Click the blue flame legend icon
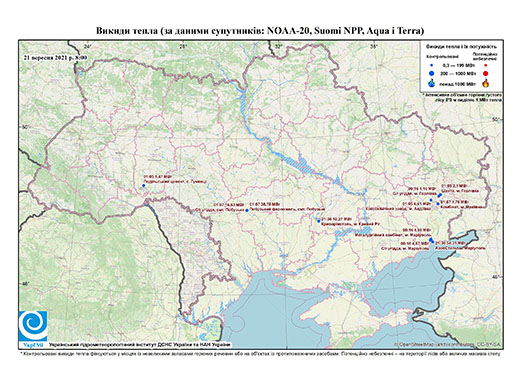Image resolution: width=520 pixels, height=368 pixels. coord(432,83)
